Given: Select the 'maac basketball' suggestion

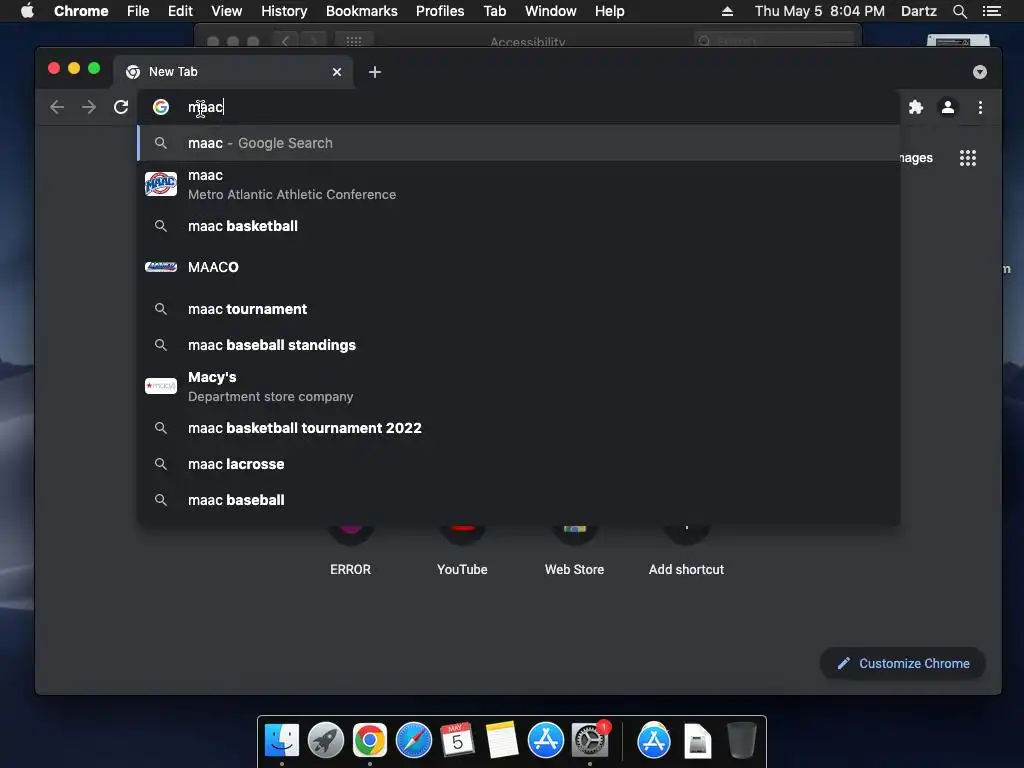Looking at the screenshot, I should pos(519,226).
